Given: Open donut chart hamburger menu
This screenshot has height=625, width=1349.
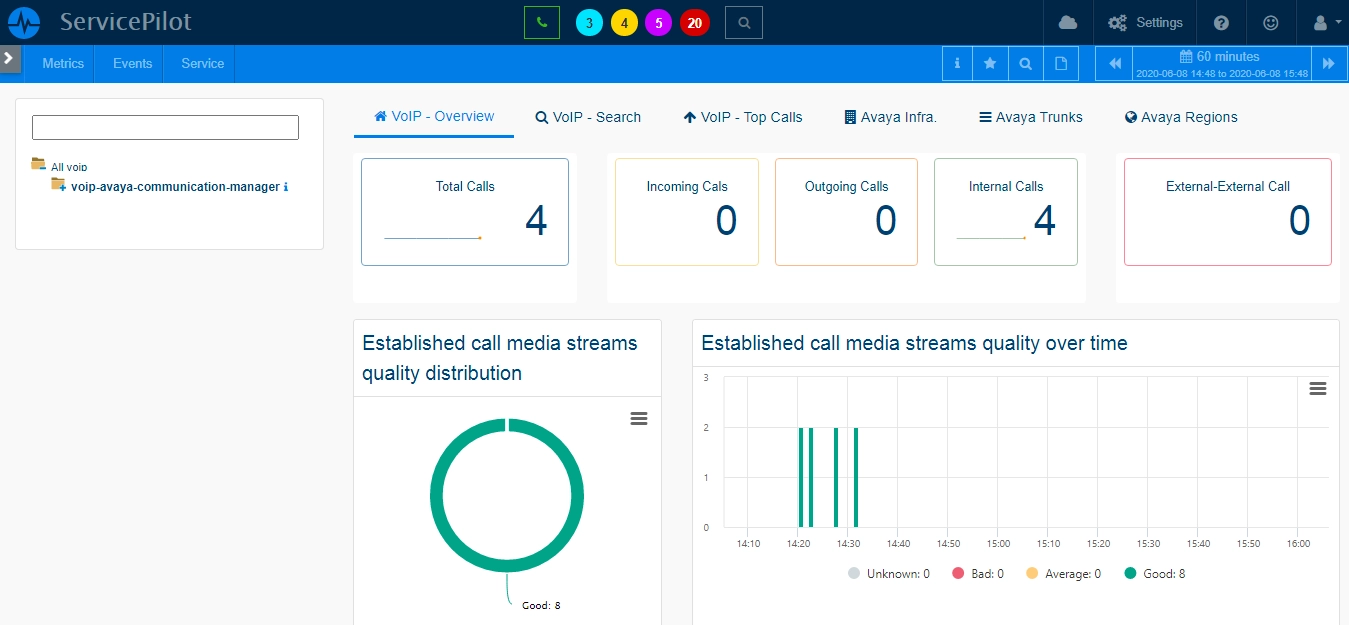Looking at the screenshot, I should pyautogui.click(x=639, y=418).
